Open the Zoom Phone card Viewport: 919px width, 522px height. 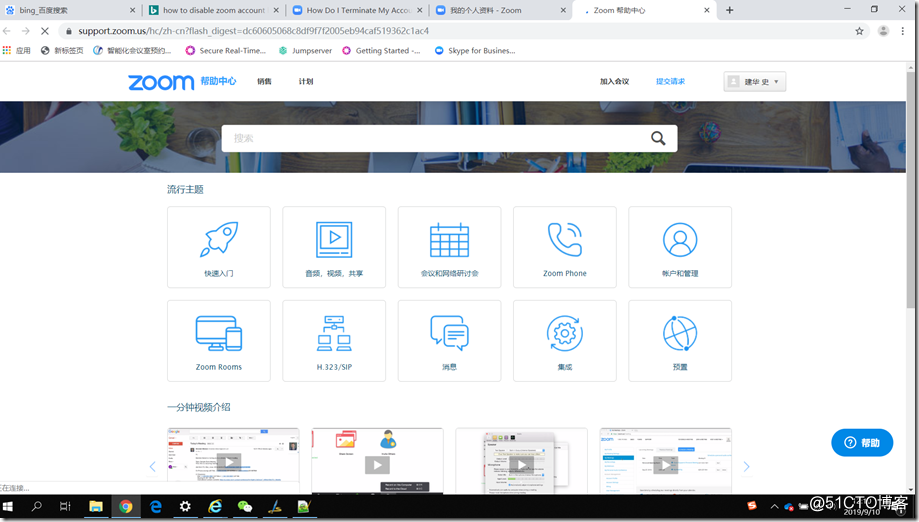click(x=564, y=247)
